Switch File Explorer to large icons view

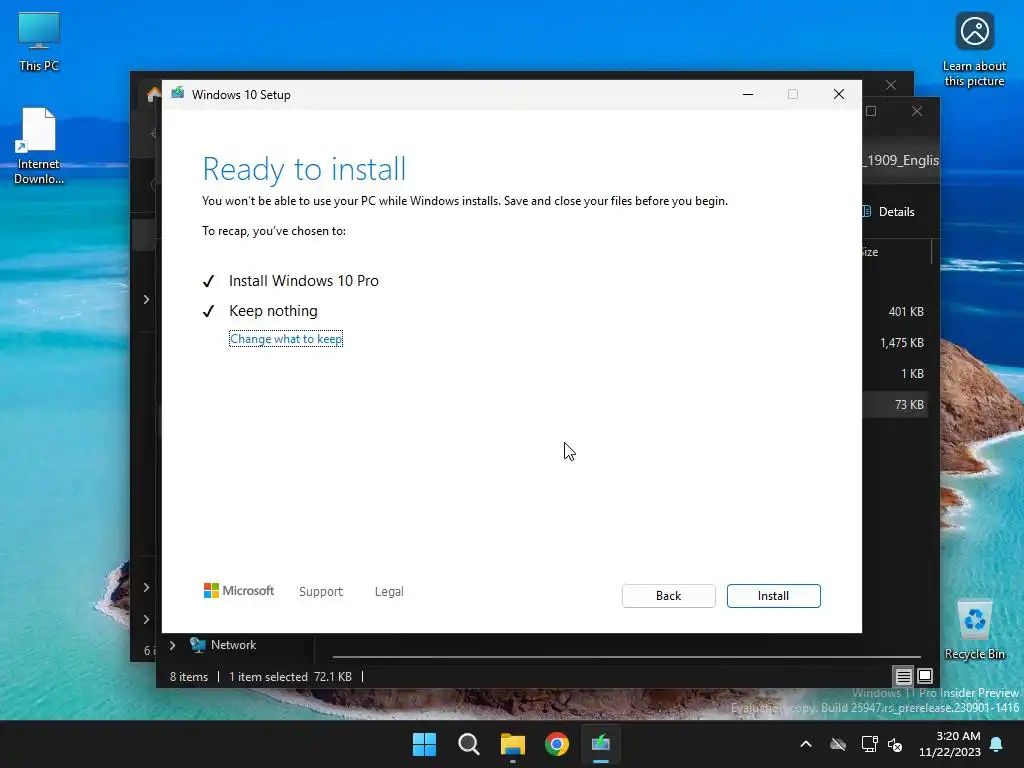click(x=925, y=676)
